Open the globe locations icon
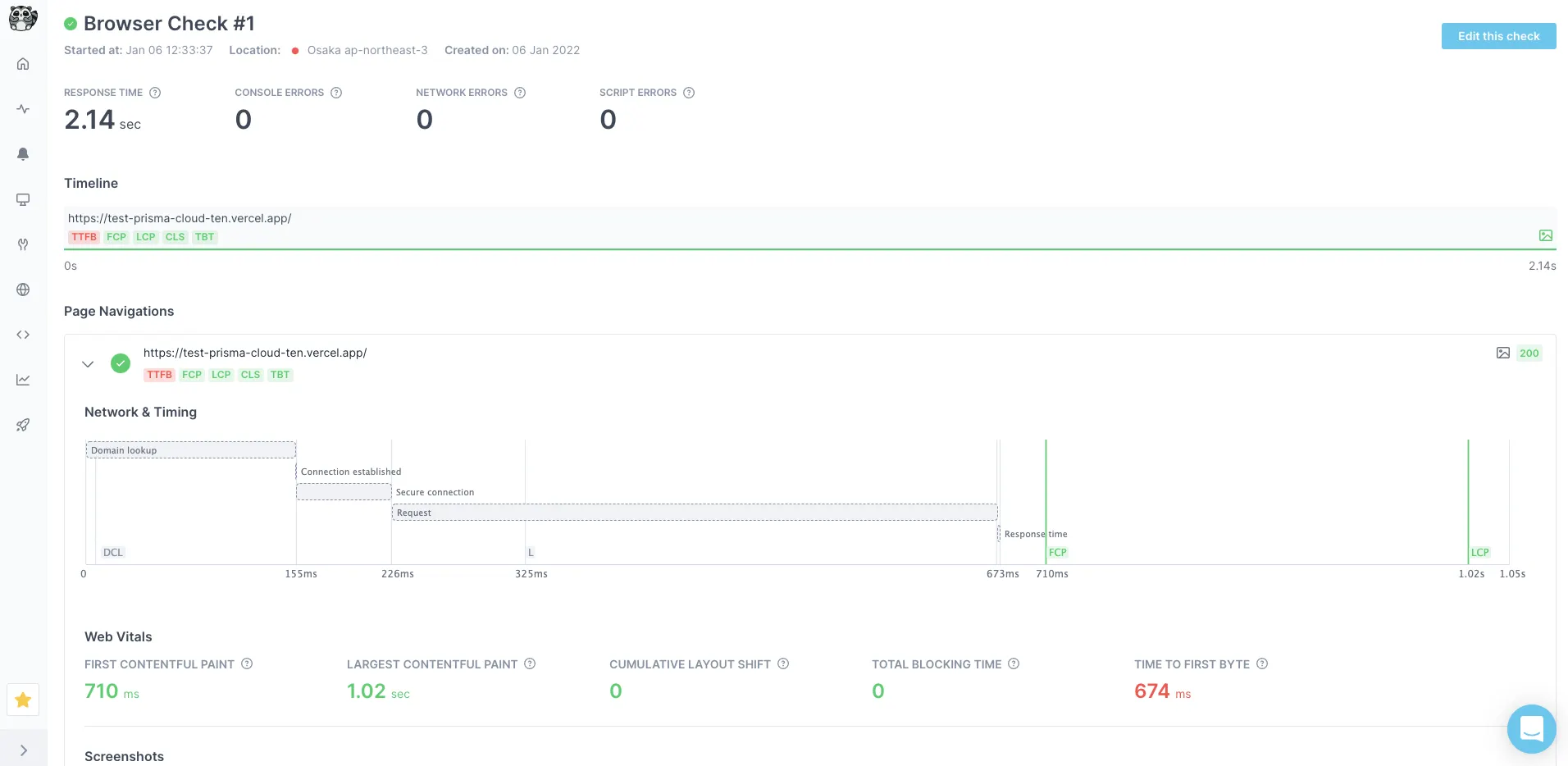Screen dimensions: 1568x766 (x=23, y=290)
